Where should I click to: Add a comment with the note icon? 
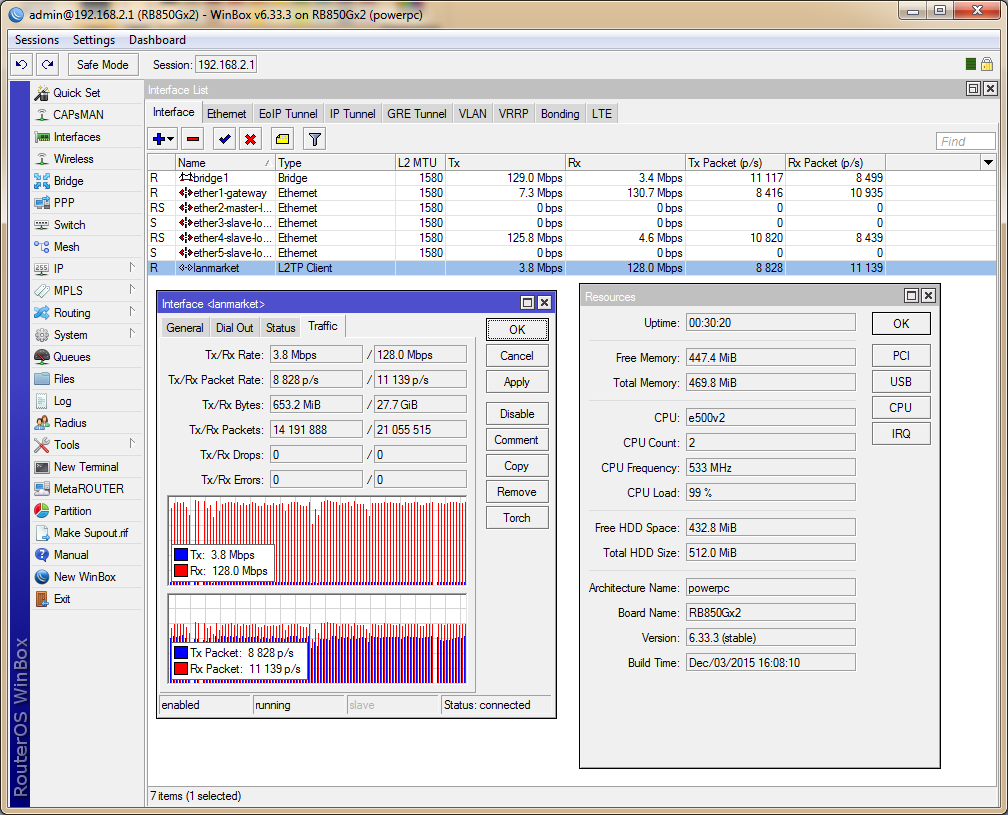coord(281,138)
